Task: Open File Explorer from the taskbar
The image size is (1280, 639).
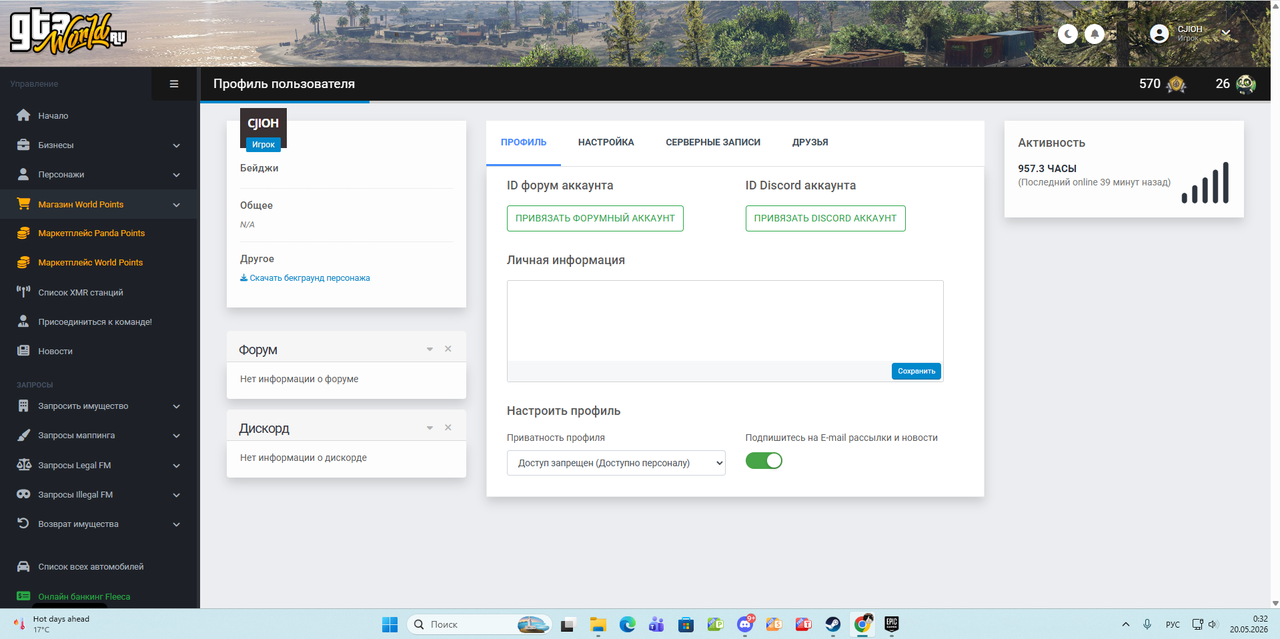Action: (597, 624)
